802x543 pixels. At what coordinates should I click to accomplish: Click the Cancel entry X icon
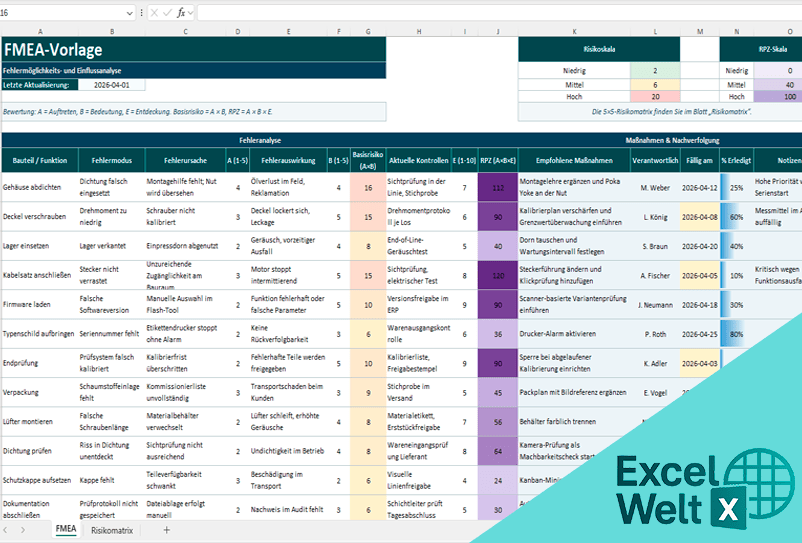[x=154, y=13]
